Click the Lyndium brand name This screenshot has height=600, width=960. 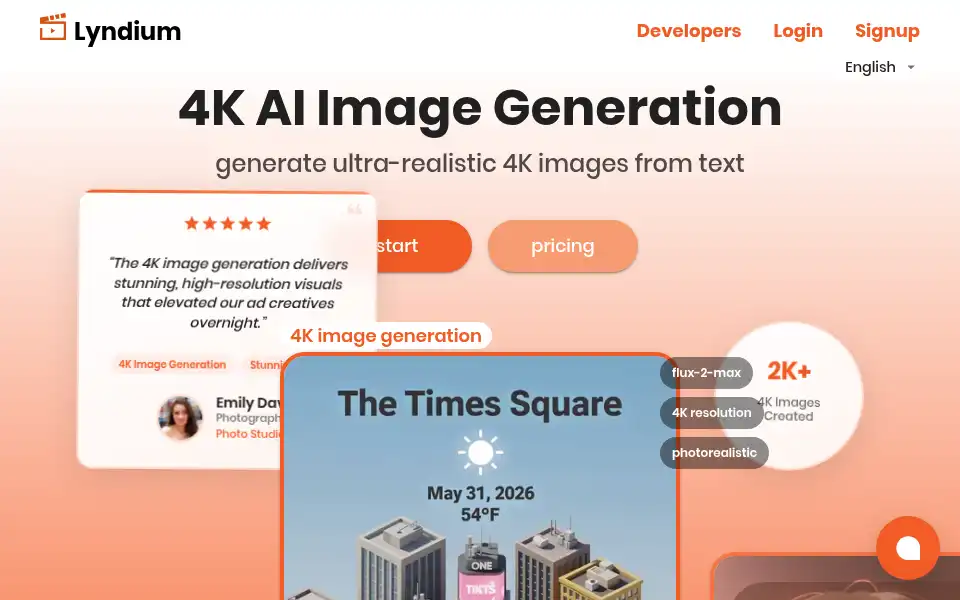(x=127, y=31)
